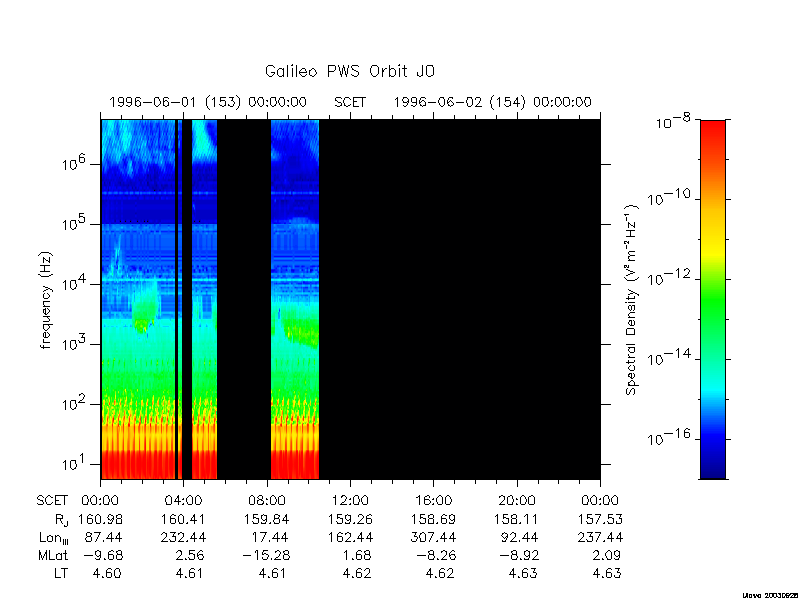800x600 pixels.
Task: Click the MLat value -8.92
Action: [518, 555]
